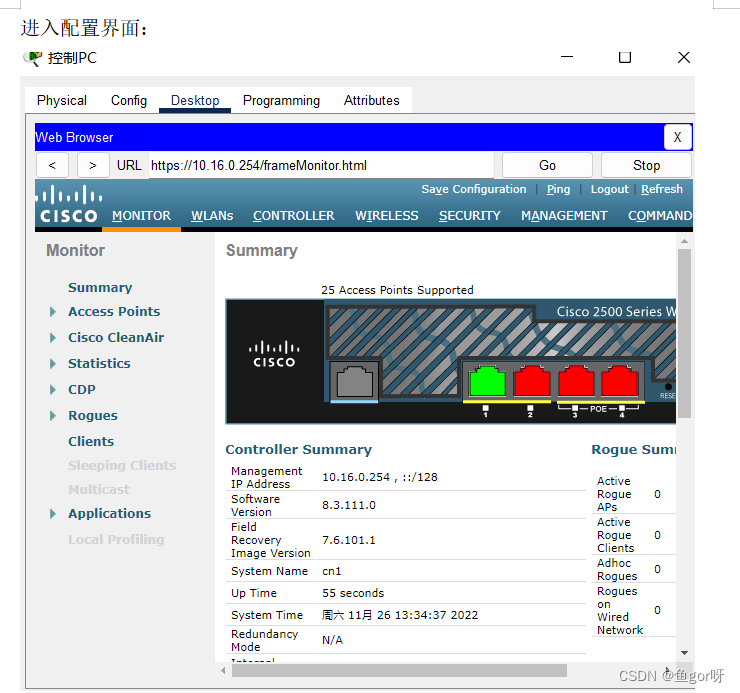Image resolution: width=740 pixels, height=693 pixels.
Task: Click Local Profiling in the sidebar
Action: click(x=116, y=540)
